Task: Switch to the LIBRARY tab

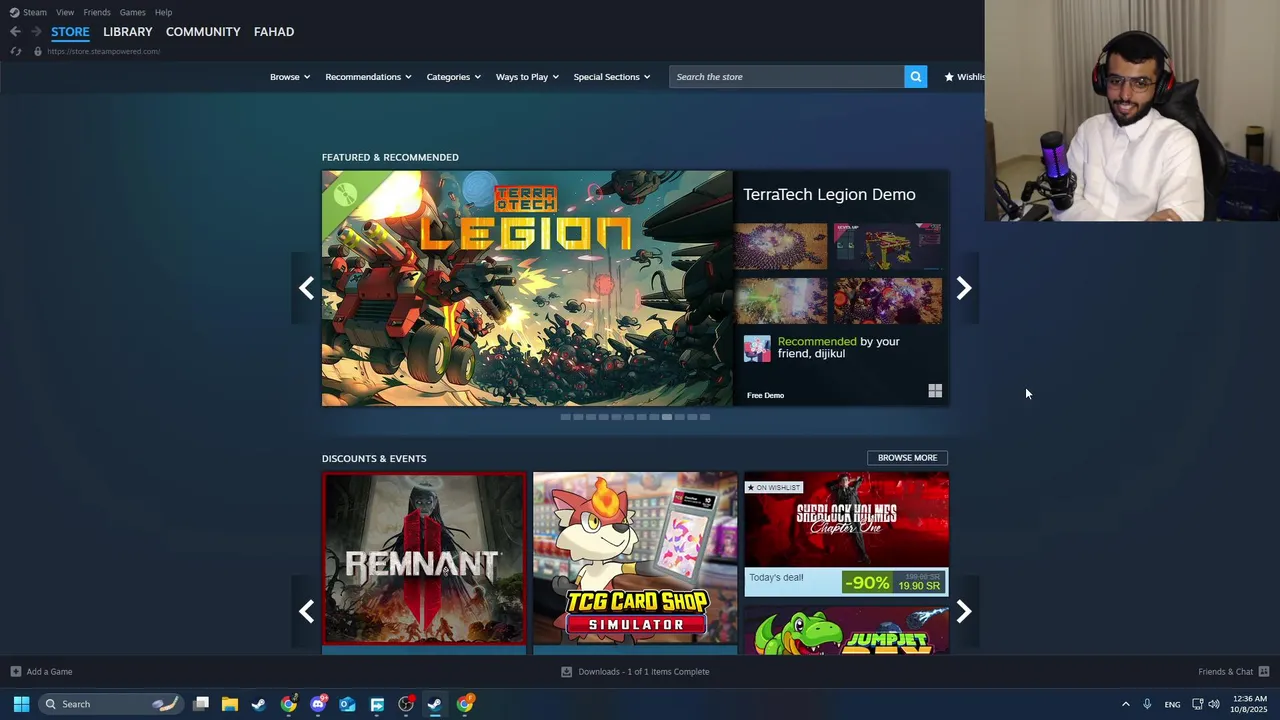Action: 128,32
